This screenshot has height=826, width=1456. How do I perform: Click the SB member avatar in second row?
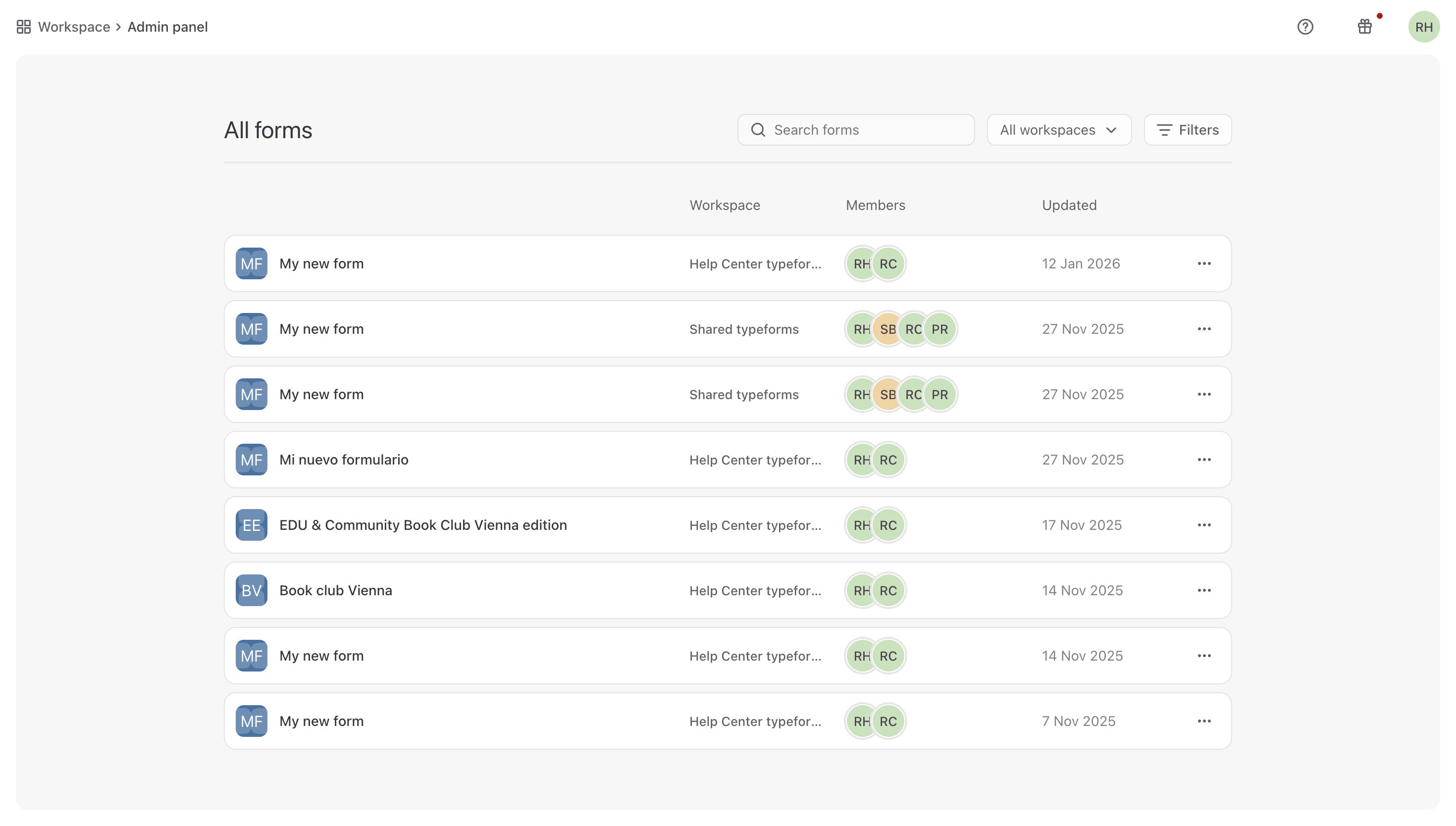coord(887,329)
